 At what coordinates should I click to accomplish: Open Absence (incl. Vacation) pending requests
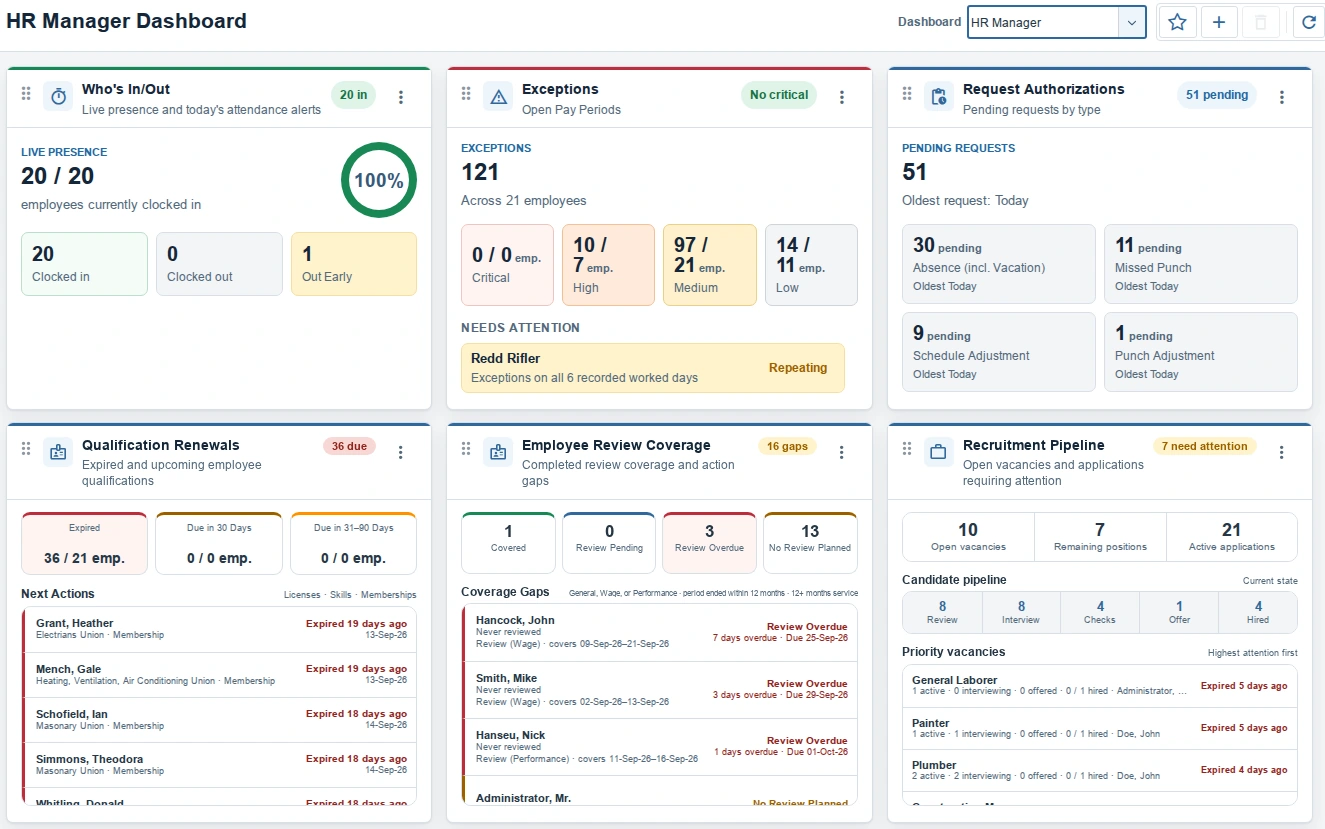tap(999, 264)
